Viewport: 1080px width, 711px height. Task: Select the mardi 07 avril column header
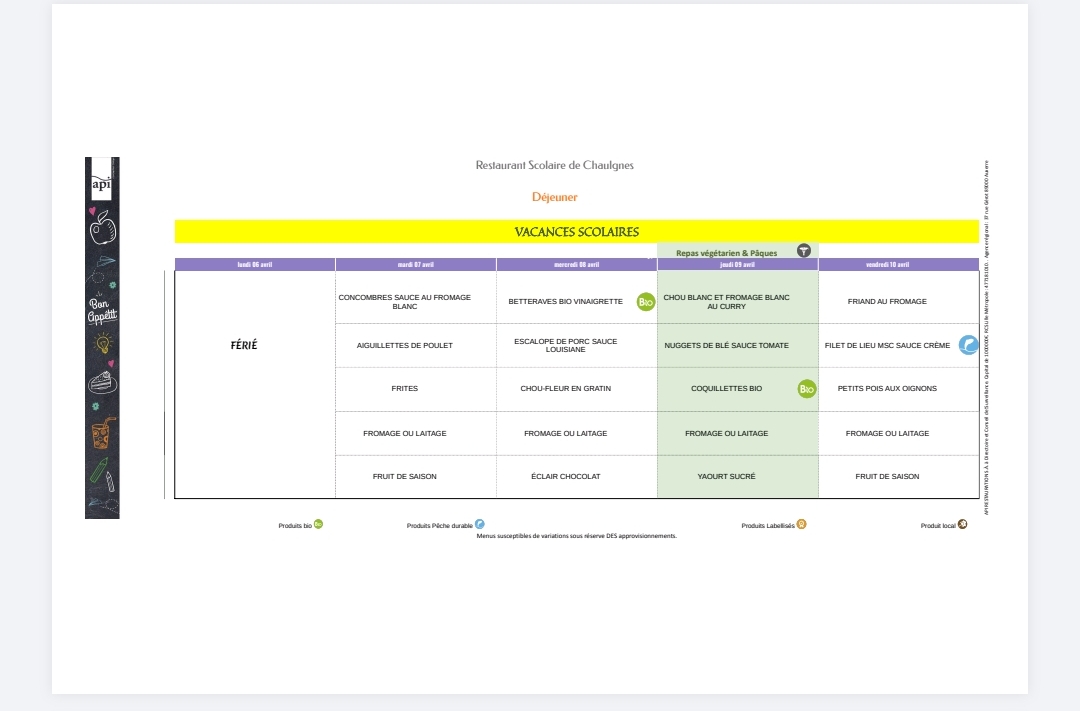click(415, 265)
